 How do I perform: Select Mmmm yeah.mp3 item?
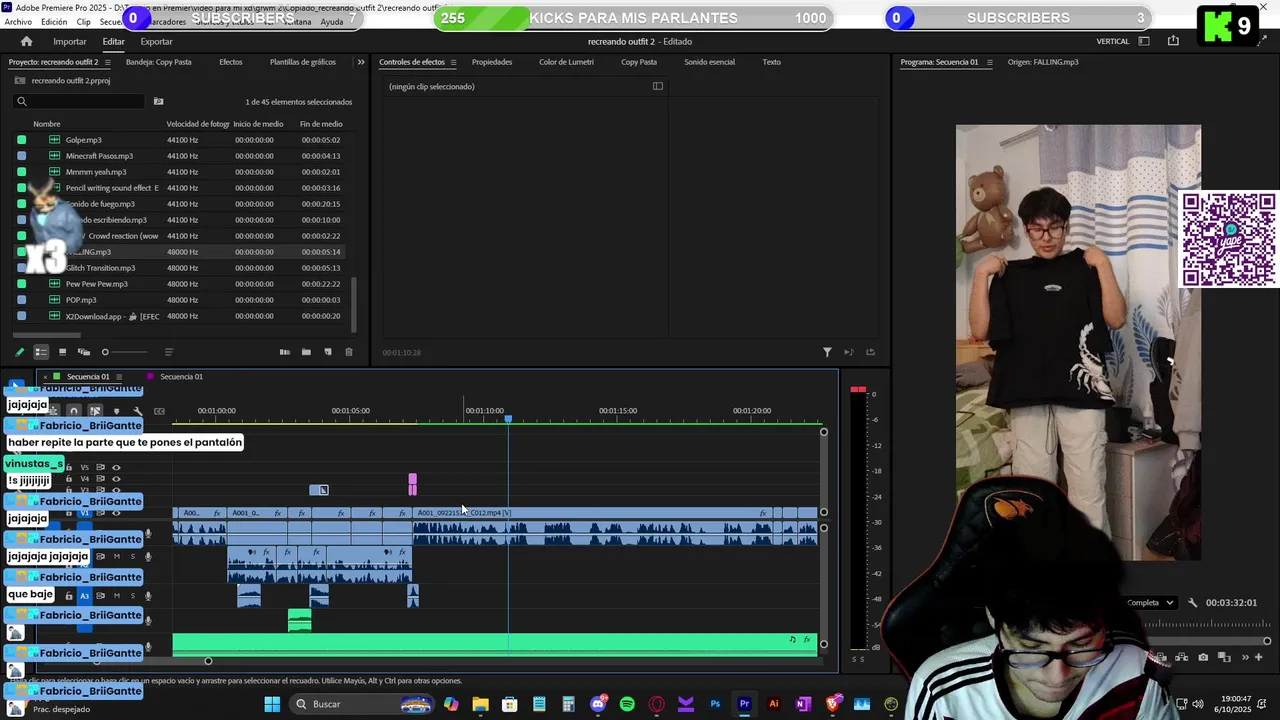tap(96, 172)
